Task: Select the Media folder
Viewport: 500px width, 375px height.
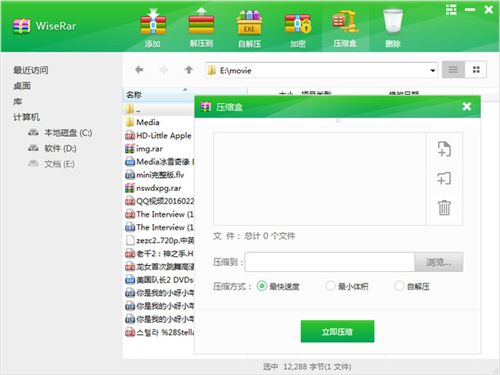Action: [143, 122]
